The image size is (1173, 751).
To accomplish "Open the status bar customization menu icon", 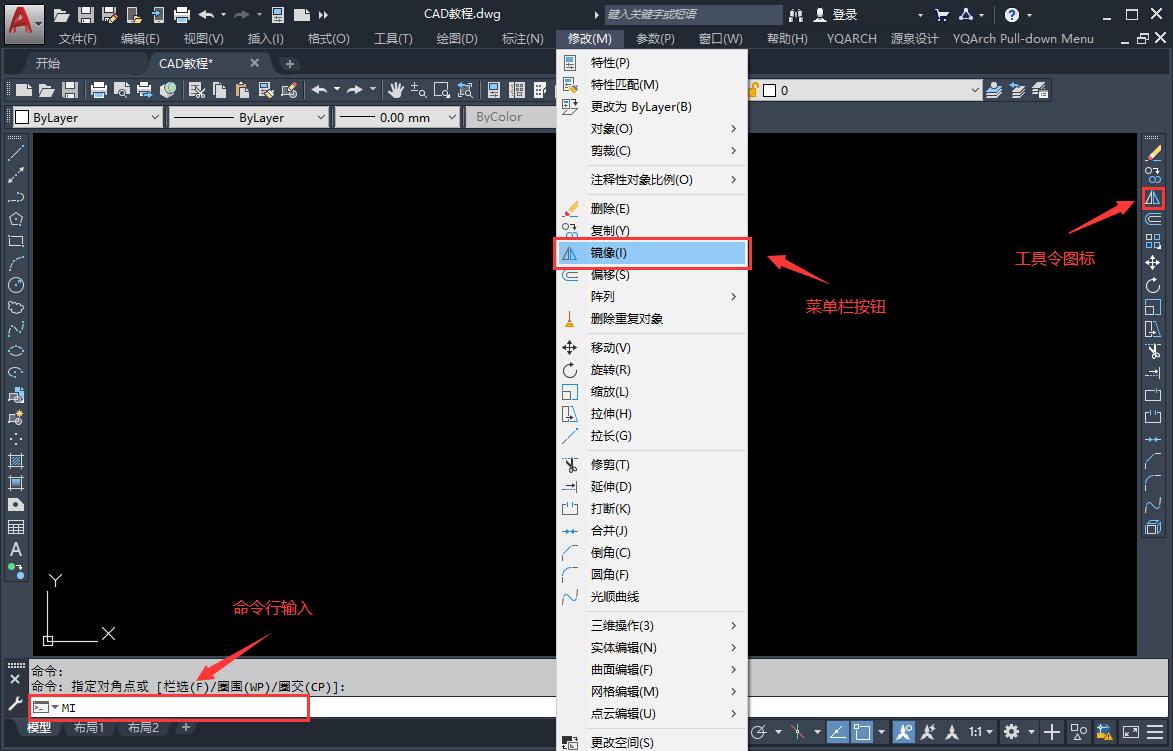I will tap(1155, 731).
